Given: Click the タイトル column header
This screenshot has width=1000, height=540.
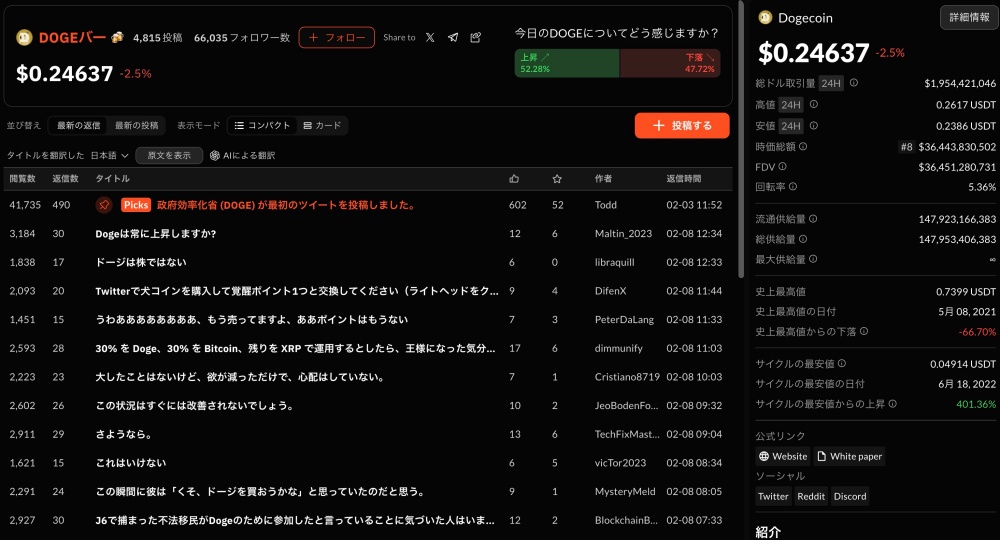Looking at the screenshot, I should coord(112,179).
